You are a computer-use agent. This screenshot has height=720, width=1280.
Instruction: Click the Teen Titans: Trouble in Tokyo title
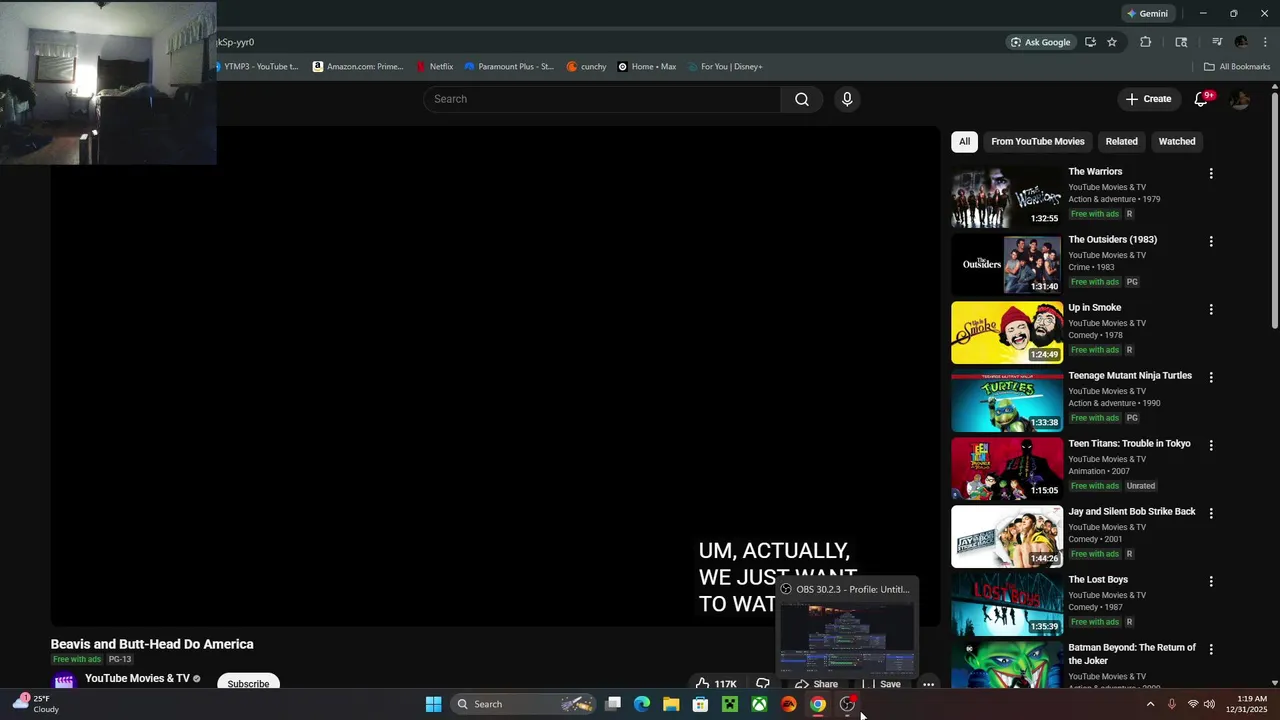(x=1129, y=444)
